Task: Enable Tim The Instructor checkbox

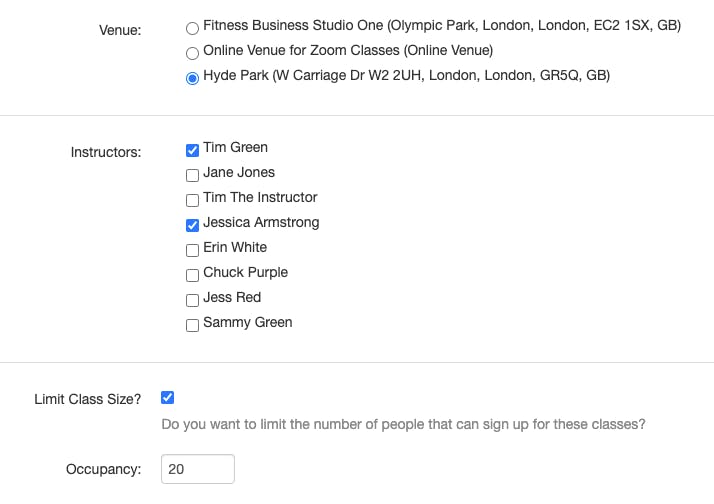Action: pos(192,200)
